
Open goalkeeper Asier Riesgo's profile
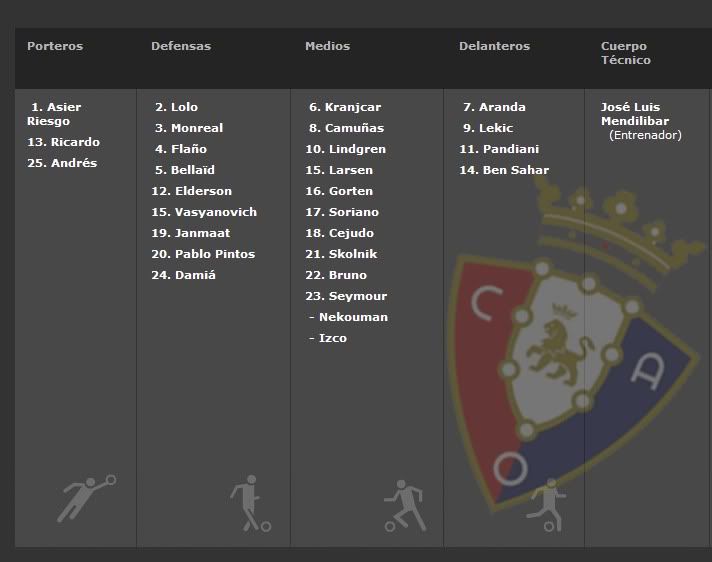(54, 114)
